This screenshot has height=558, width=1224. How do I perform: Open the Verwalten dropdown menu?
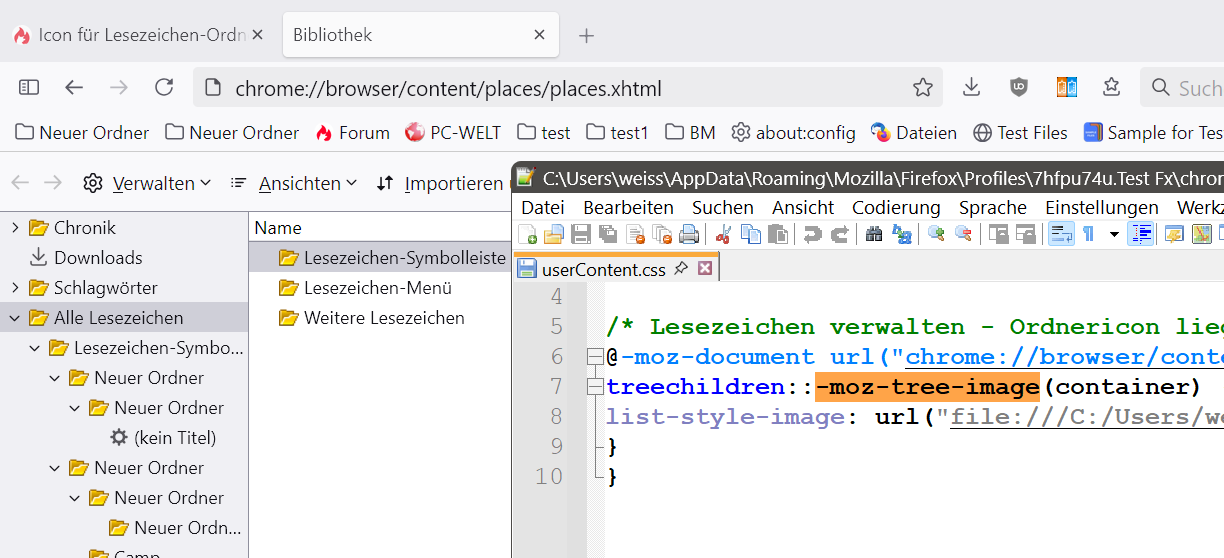pos(148,184)
